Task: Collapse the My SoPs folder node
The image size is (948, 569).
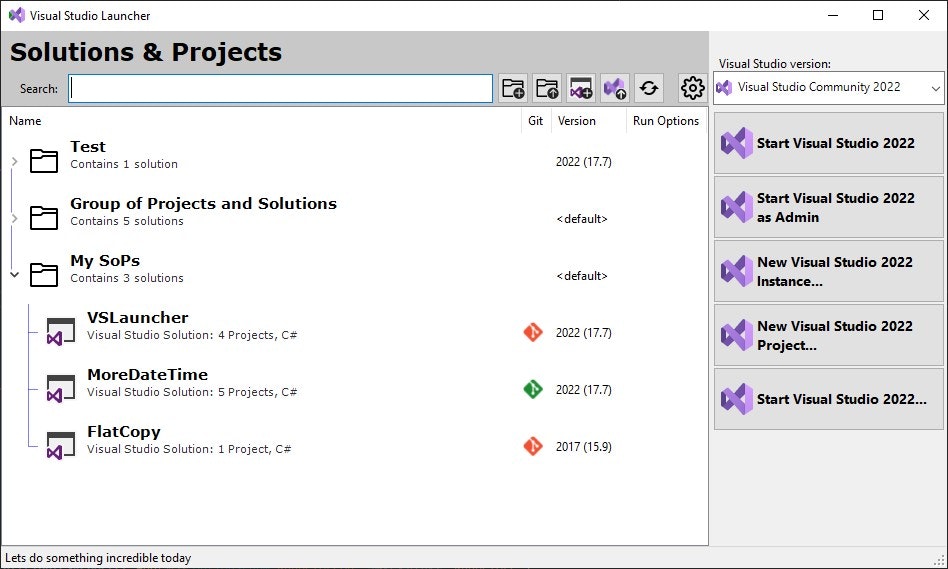Action: 15,275
